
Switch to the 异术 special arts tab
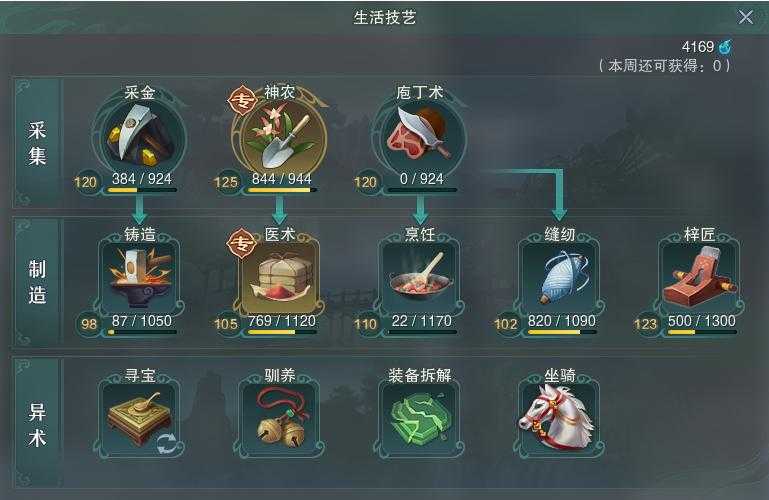pos(37,424)
